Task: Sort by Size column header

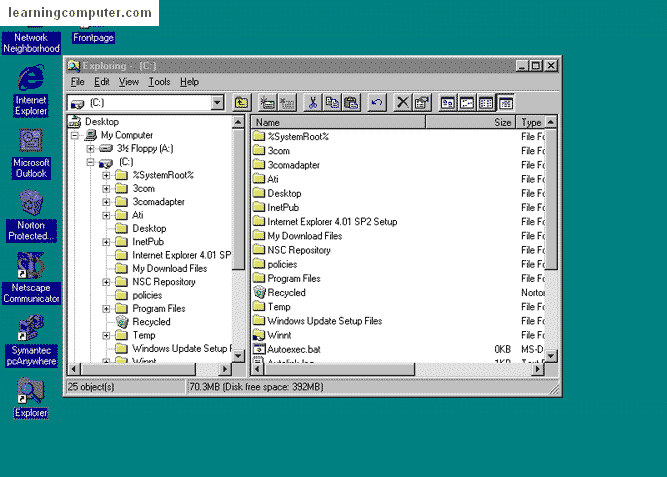Action: [x=470, y=123]
